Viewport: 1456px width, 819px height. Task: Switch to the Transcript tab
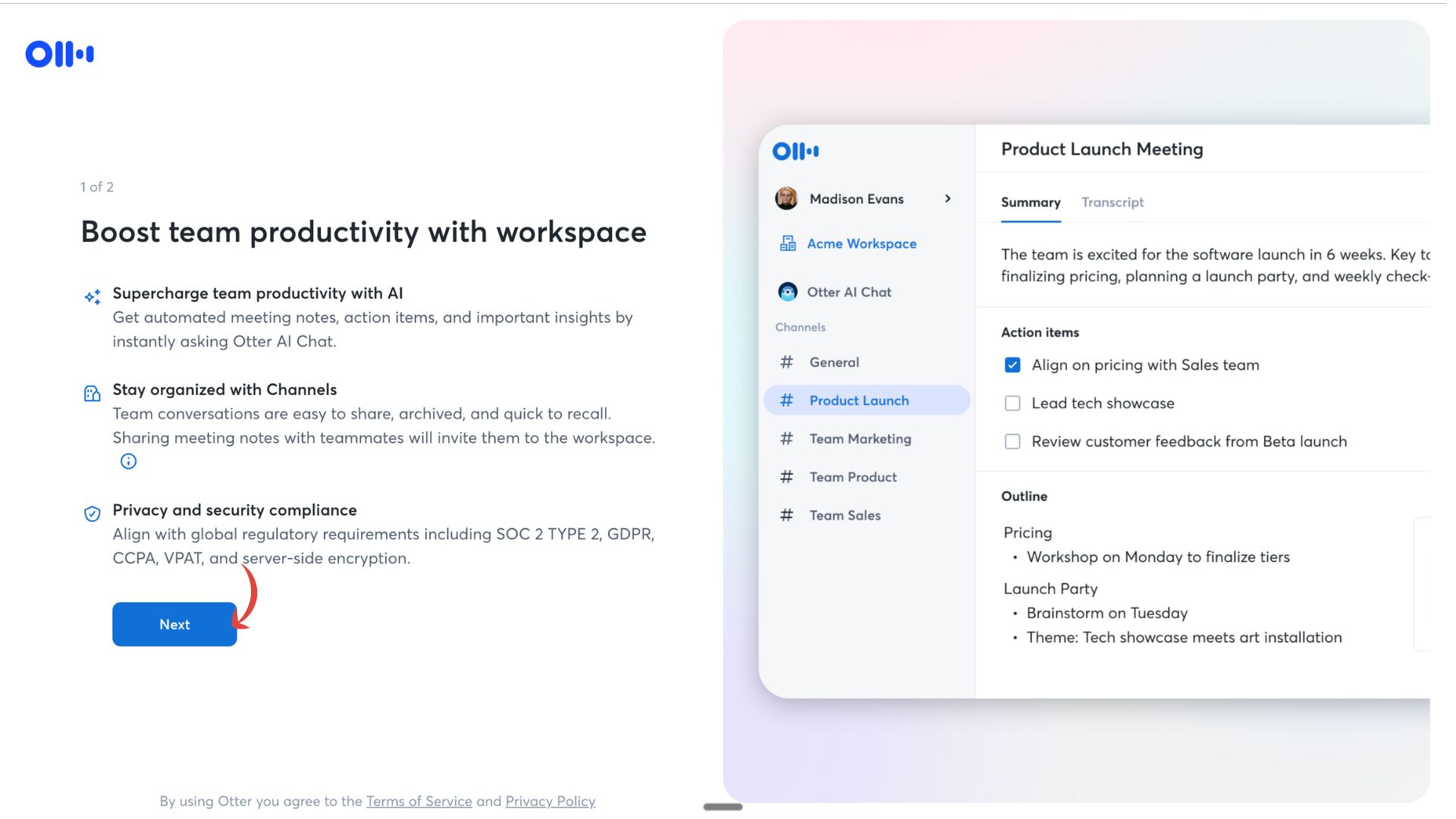[1112, 202]
